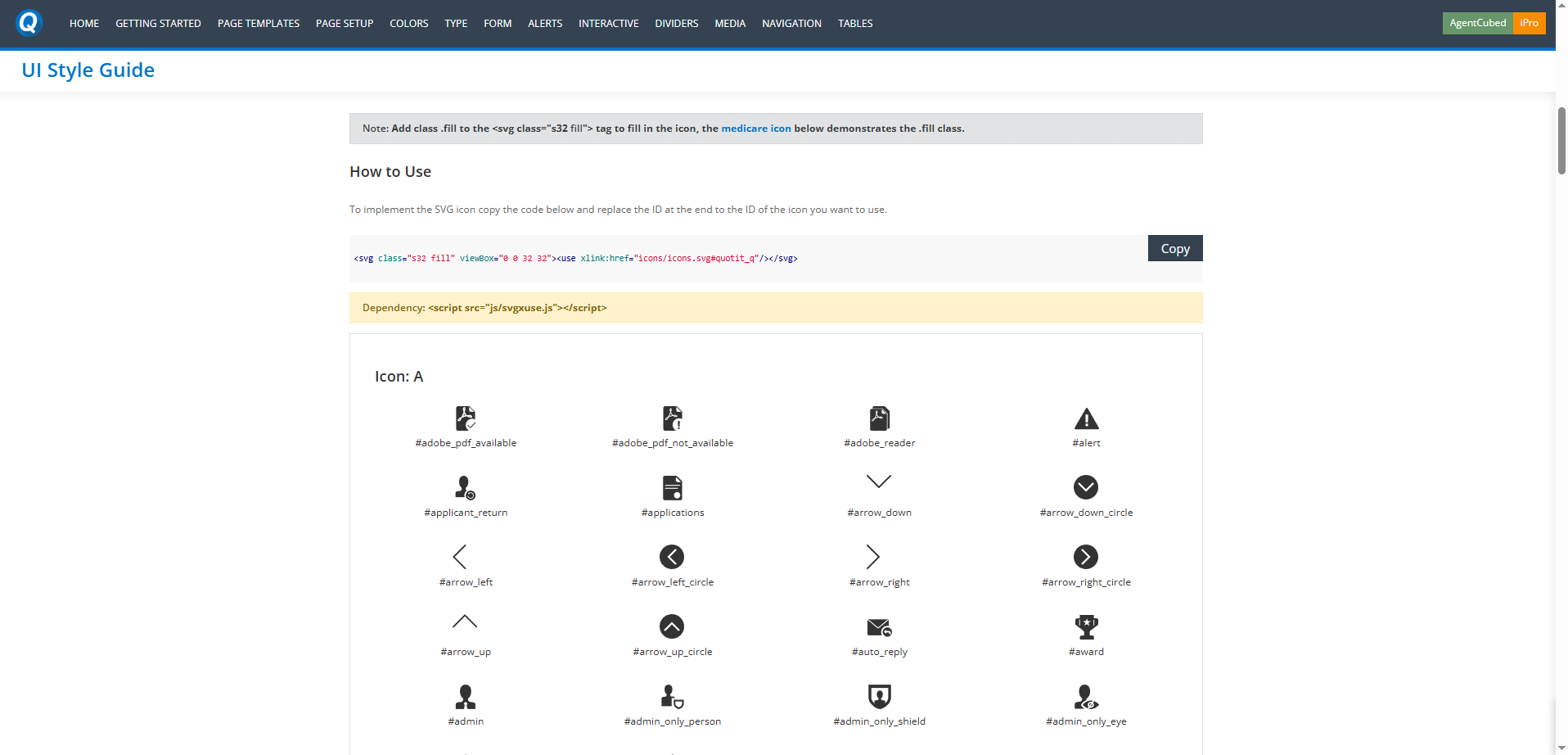Click the #arrow_down_circle label
The image size is (1568, 755).
1086,513
